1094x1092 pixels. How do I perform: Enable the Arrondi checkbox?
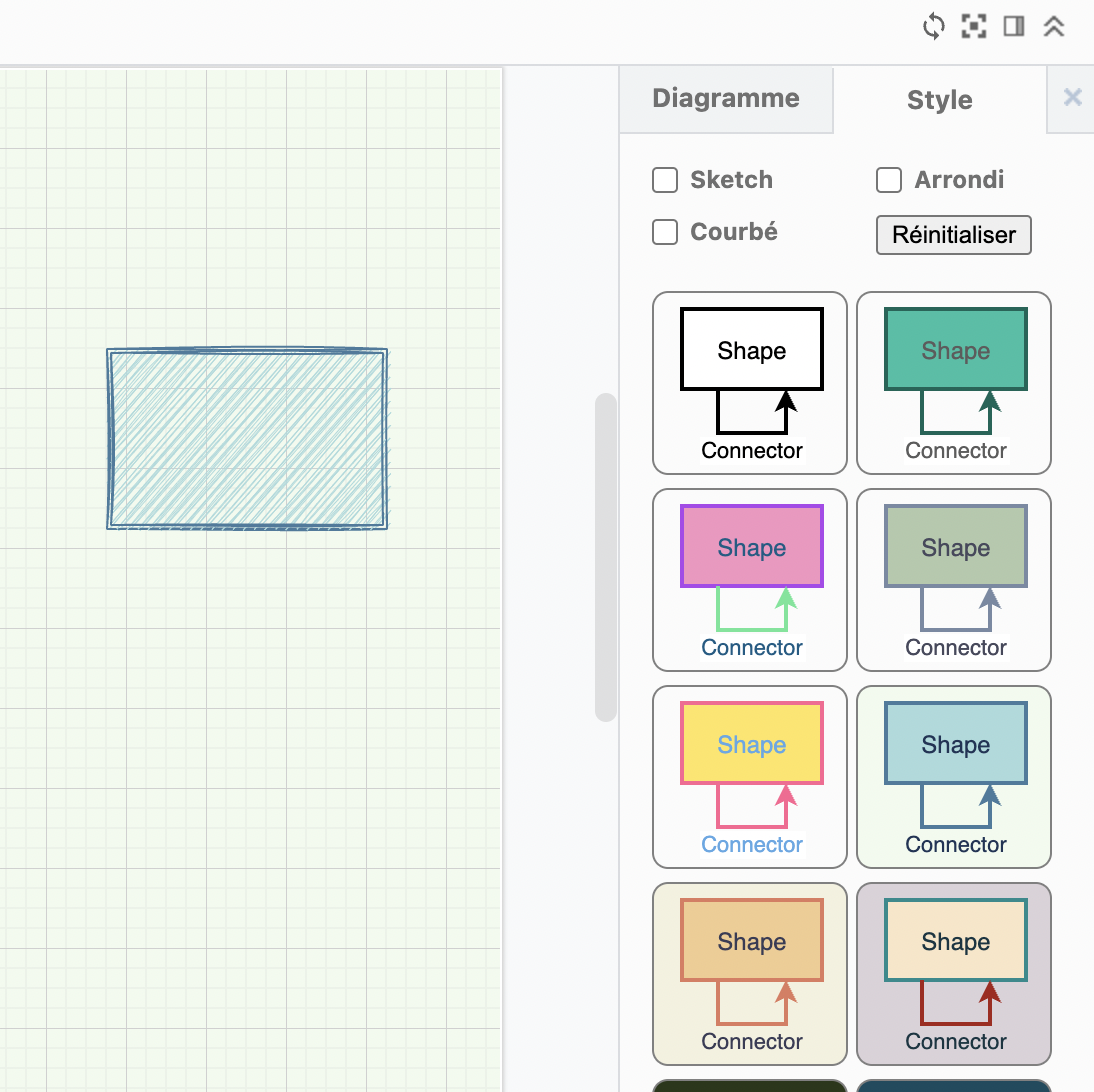click(889, 180)
